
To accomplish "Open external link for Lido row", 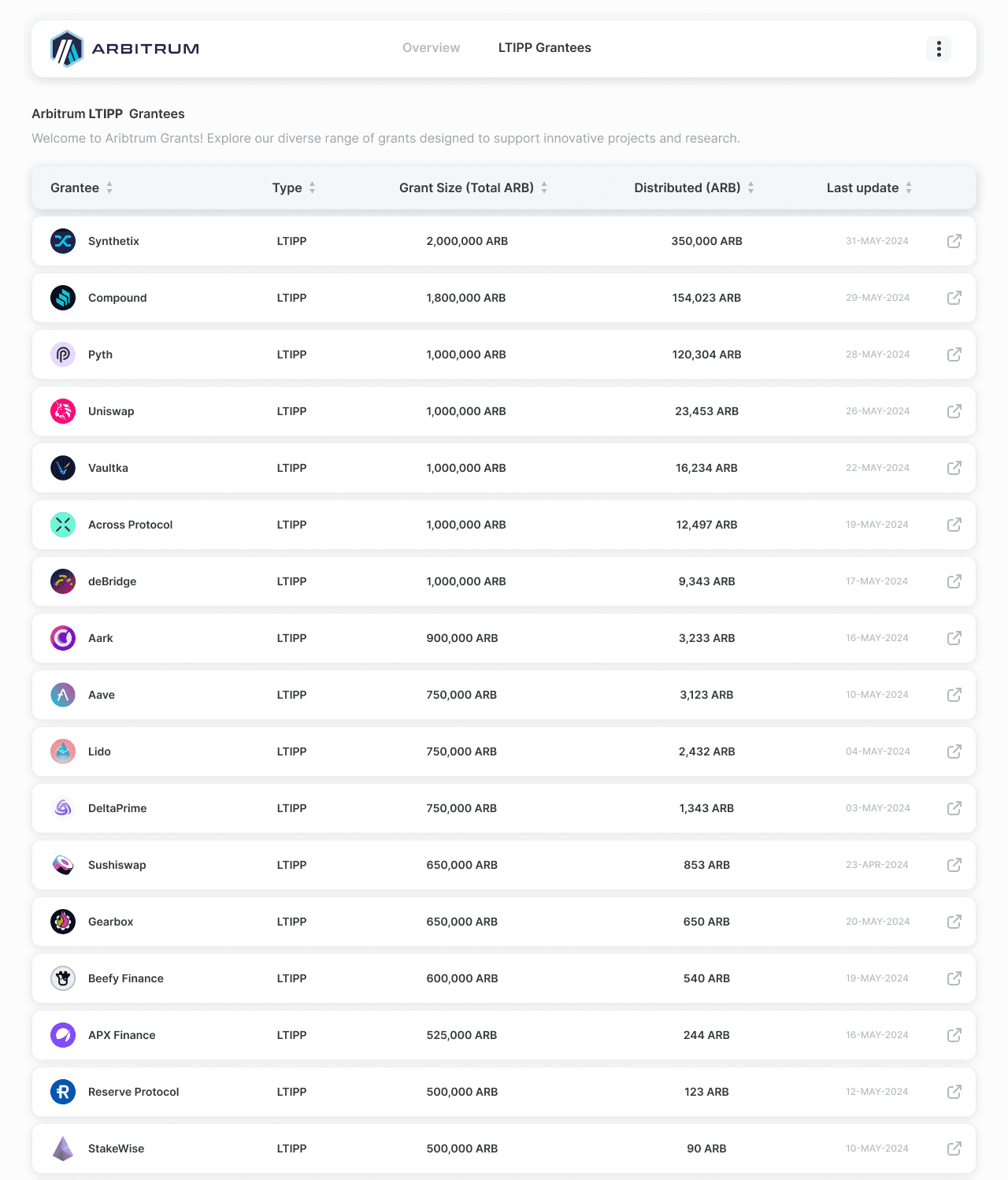I will coord(954,751).
